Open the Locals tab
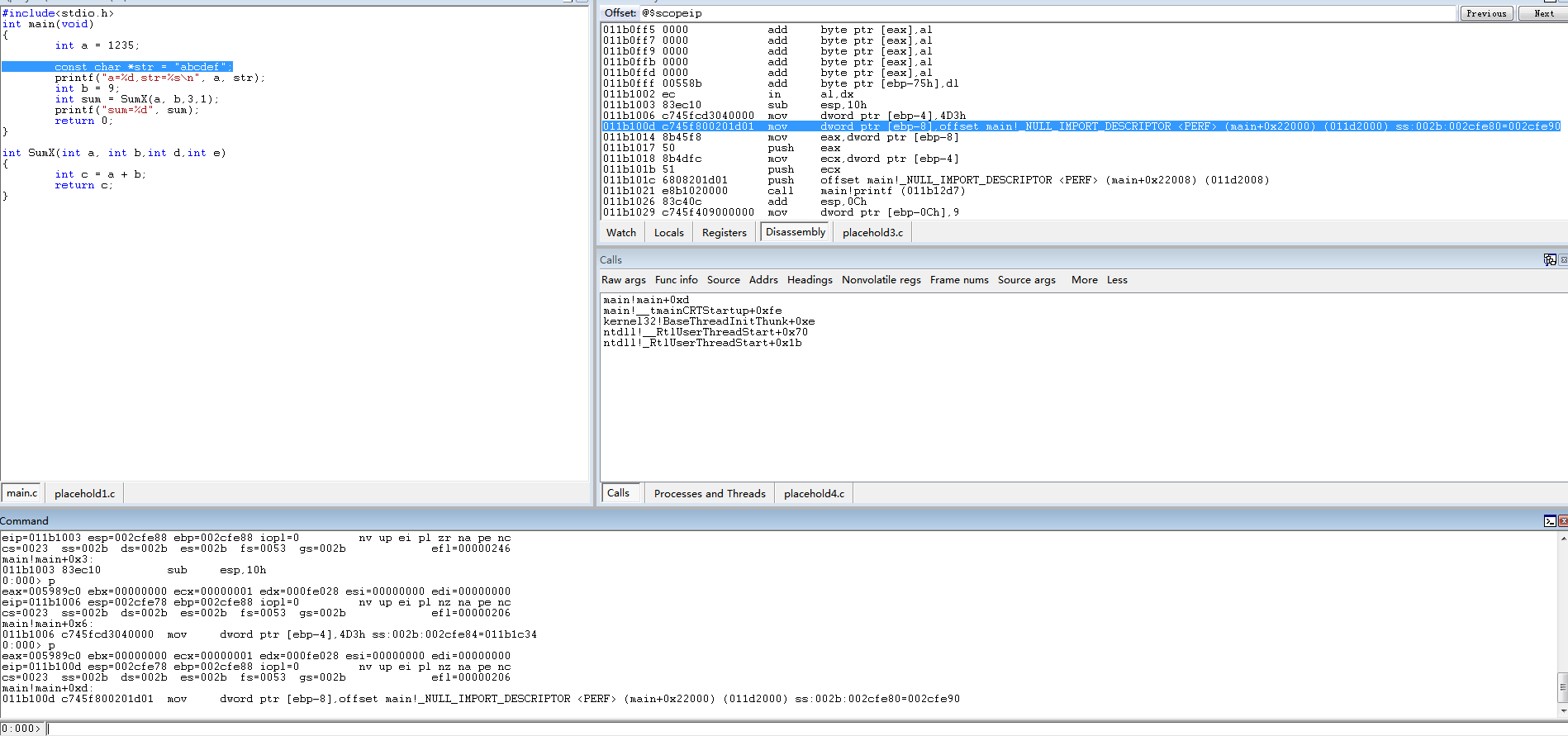 pos(668,233)
